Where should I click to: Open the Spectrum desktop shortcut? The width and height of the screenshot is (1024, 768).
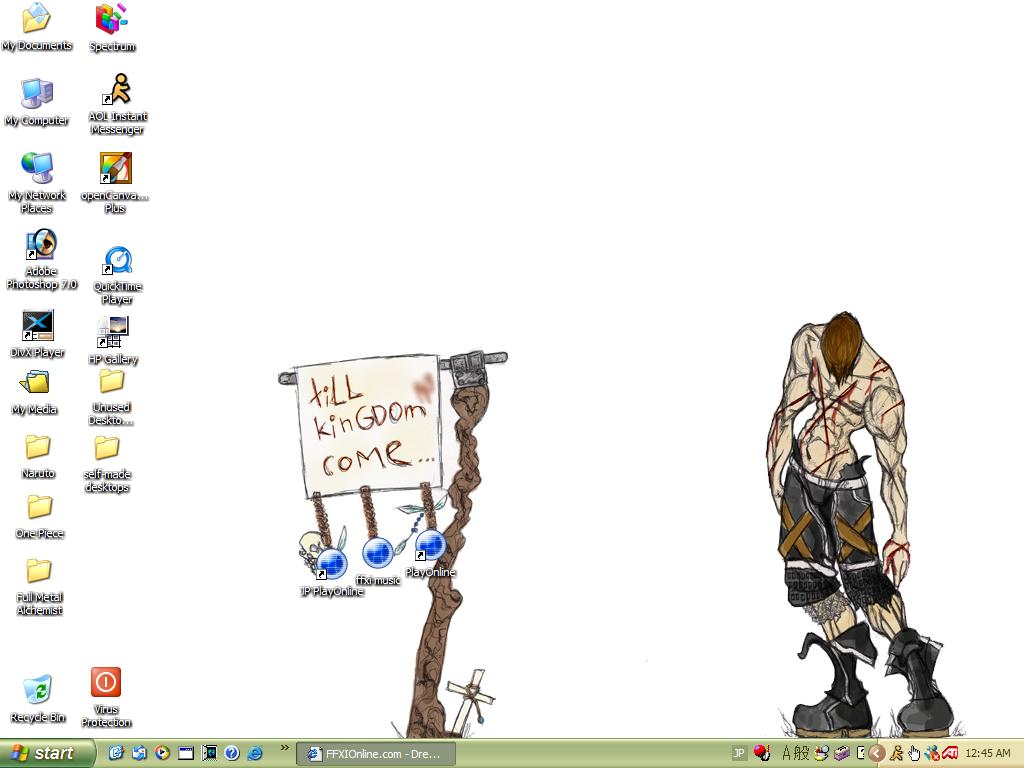point(112,28)
